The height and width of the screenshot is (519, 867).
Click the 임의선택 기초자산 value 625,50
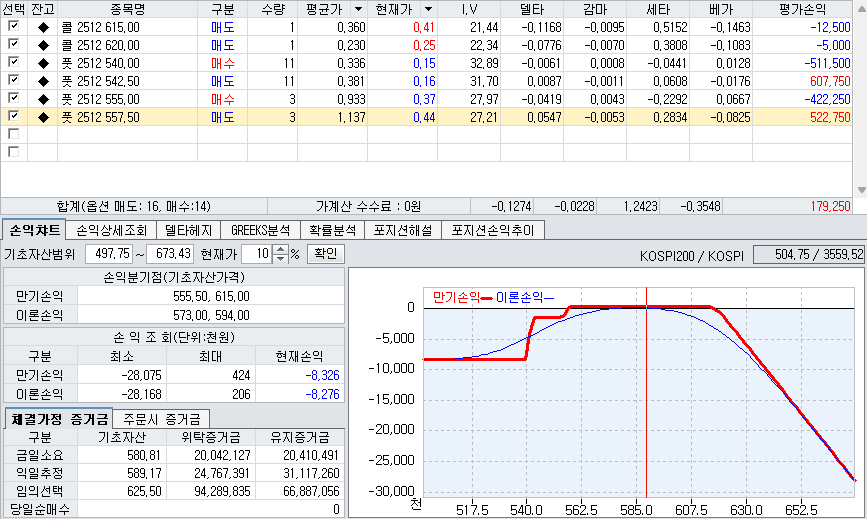tap(144, 491)
